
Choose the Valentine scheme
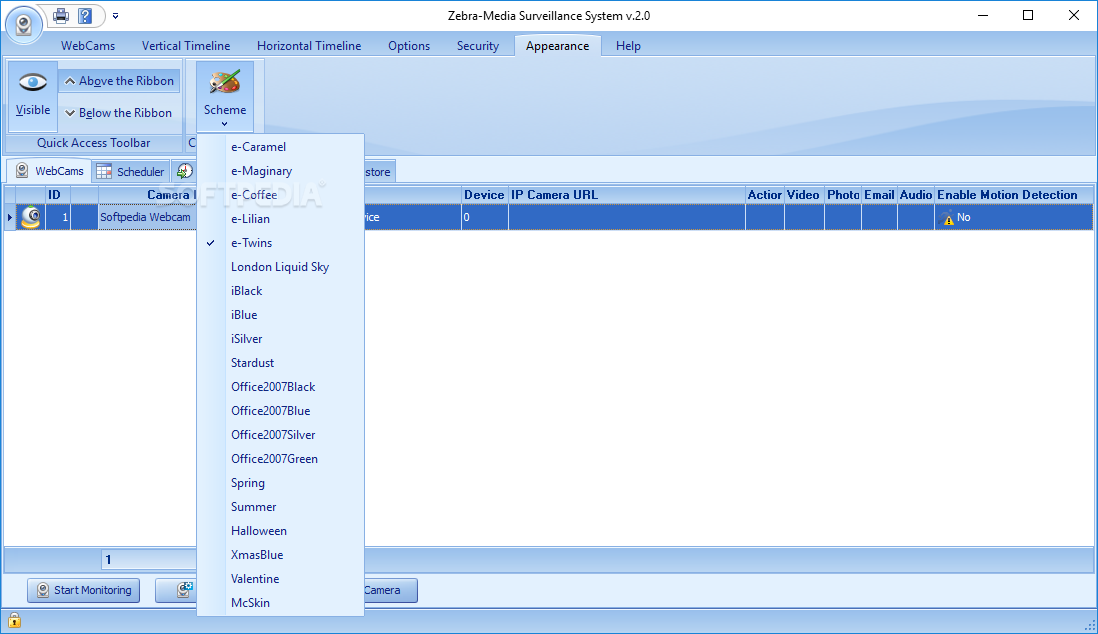point(281,579)
